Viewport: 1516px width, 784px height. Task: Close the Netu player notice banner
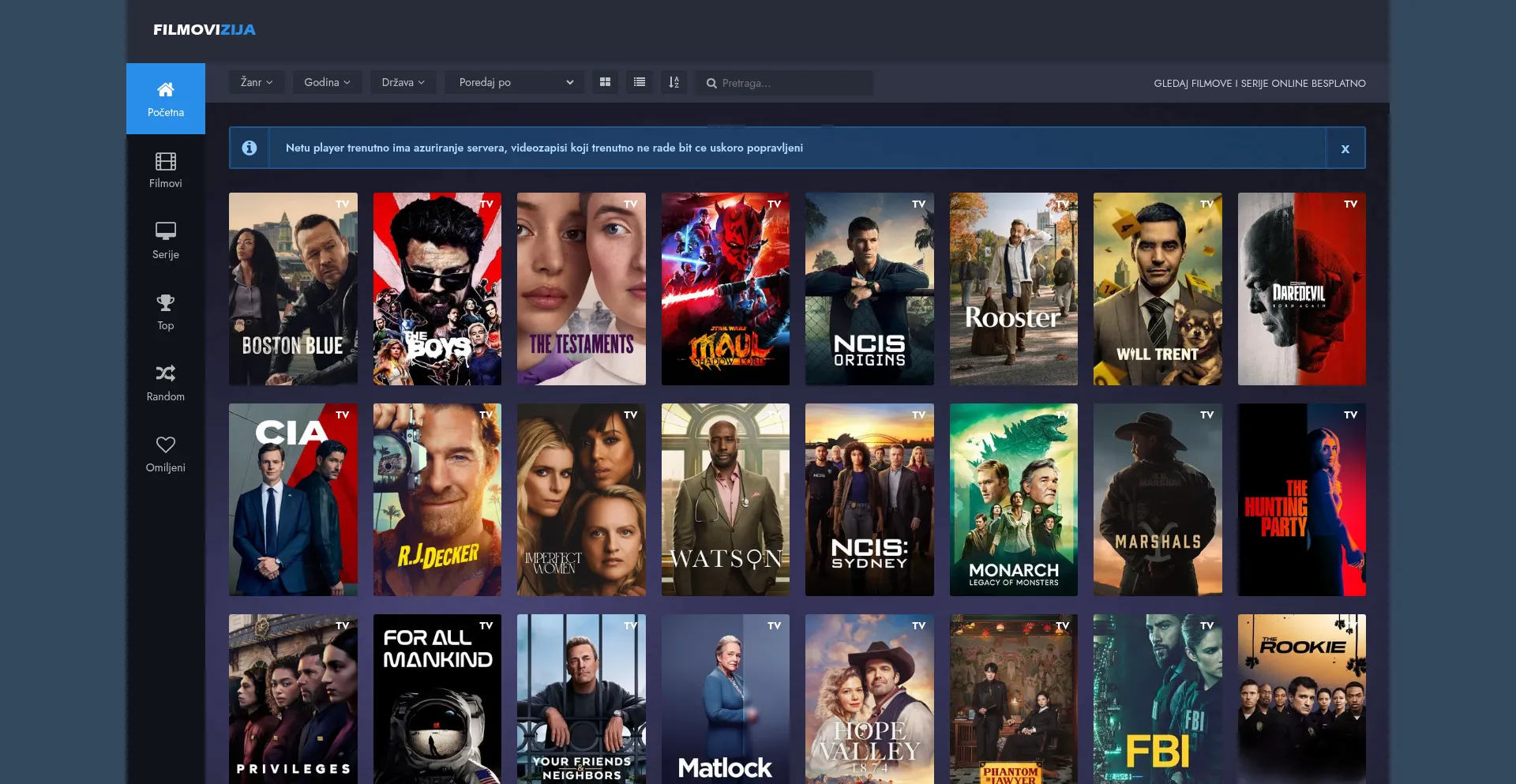click(x=1345, y=148)
